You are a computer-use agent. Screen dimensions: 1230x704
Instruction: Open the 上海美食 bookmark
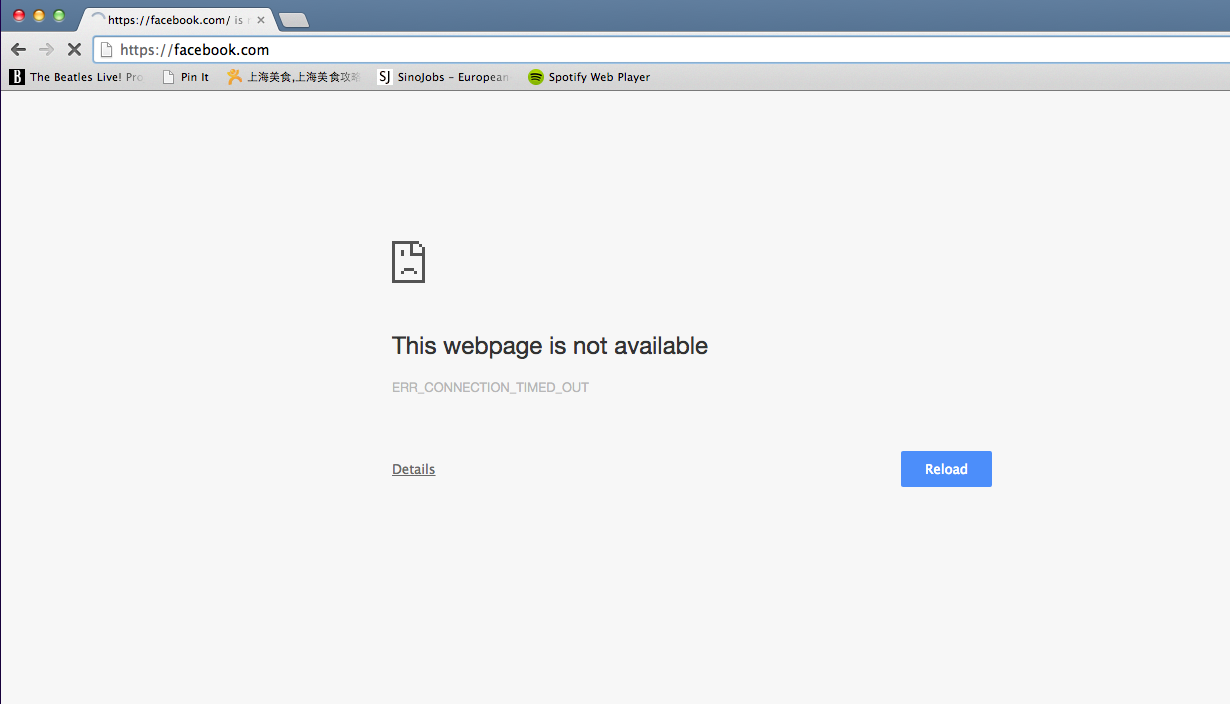[x=293, y=77]
